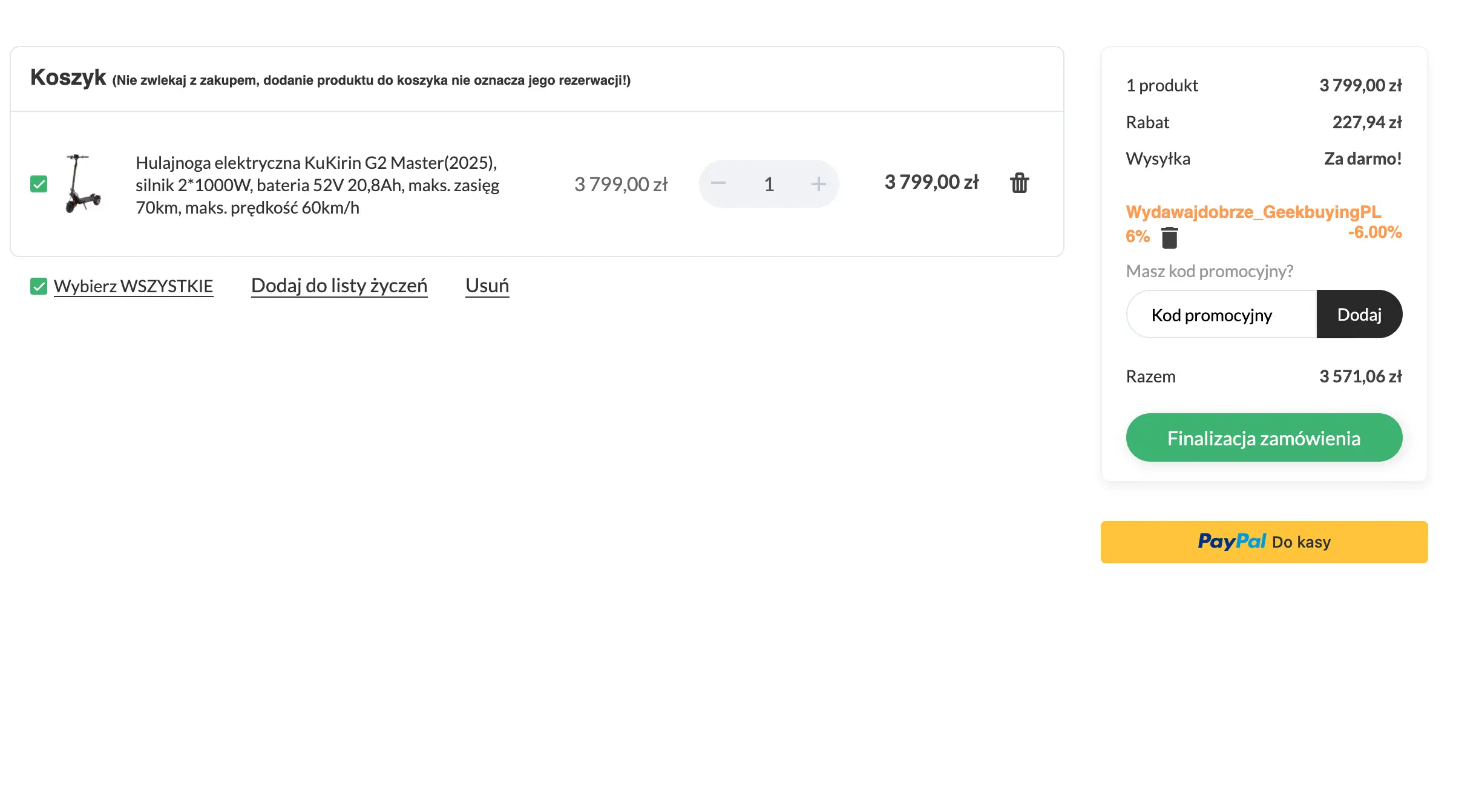This screenshot has width=1479, height=812.
Task: Click the green Finalizacja zamówienia button
Action: click(x=1264, y=437)
